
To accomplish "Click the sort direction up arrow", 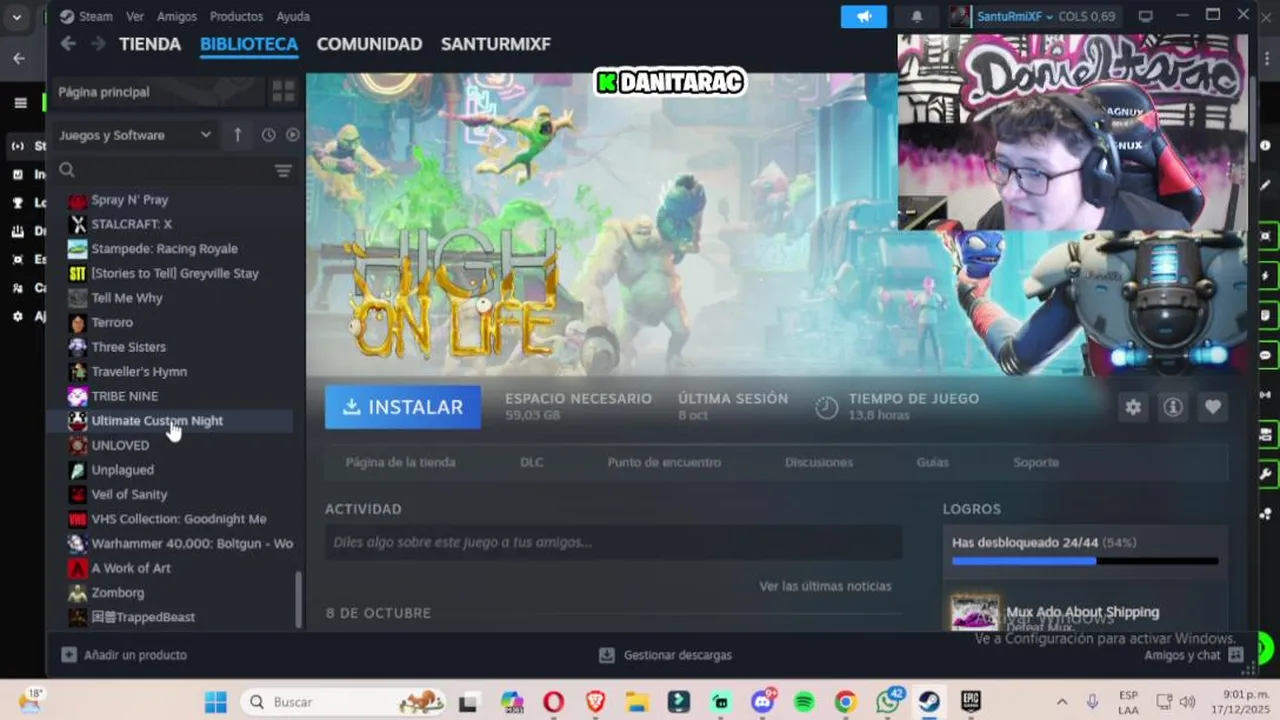I will click(x=237, y=135).
